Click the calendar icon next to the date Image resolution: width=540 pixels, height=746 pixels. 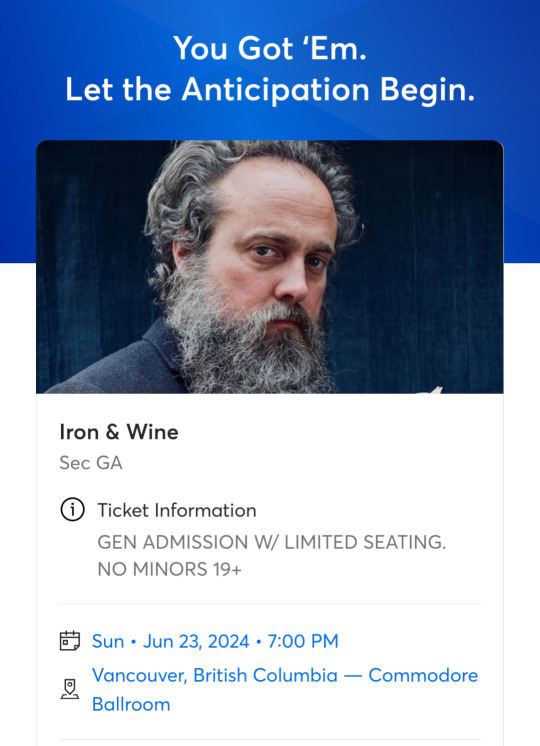pos(69,640)
